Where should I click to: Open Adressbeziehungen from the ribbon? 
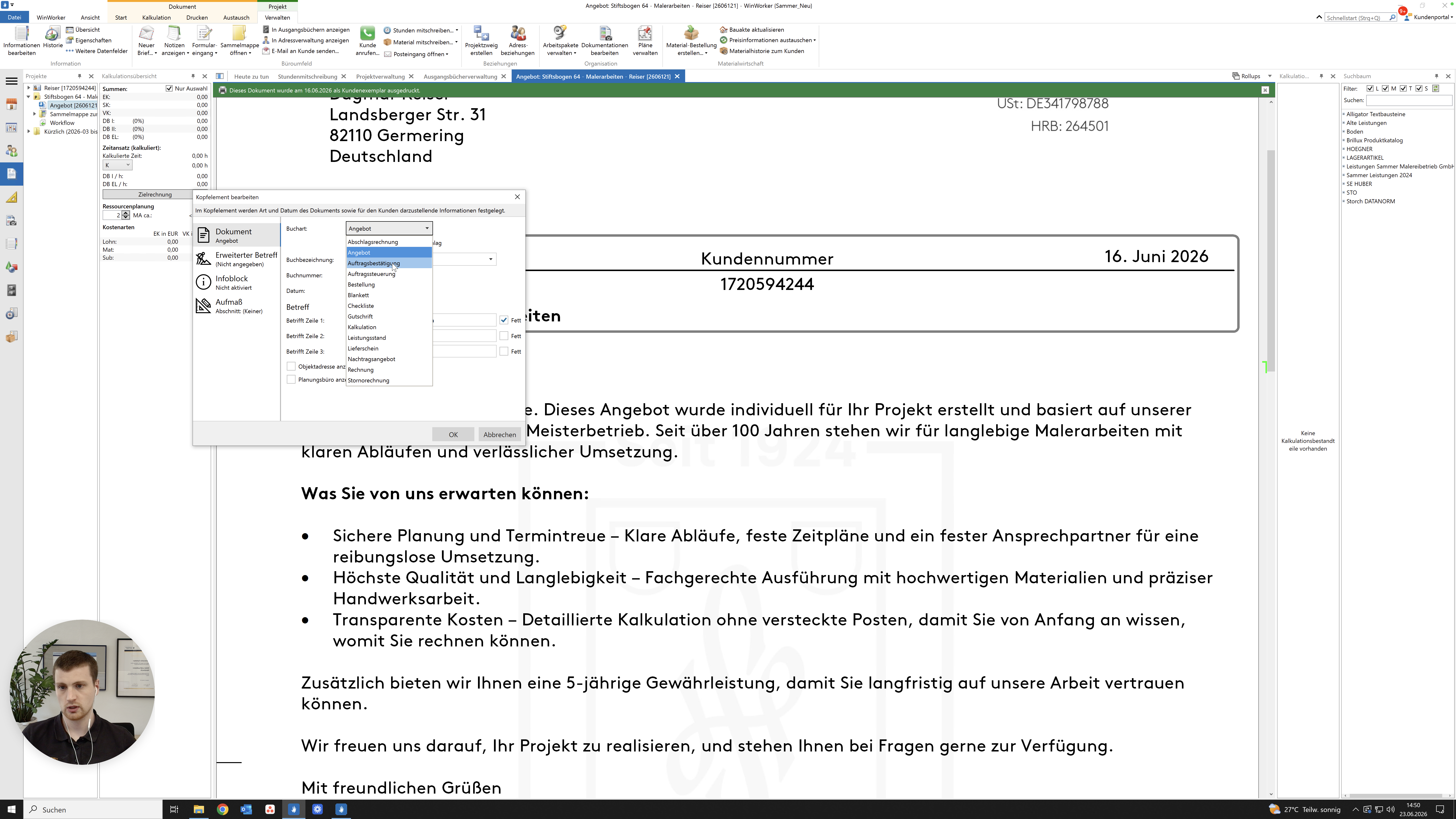(517, 41)
